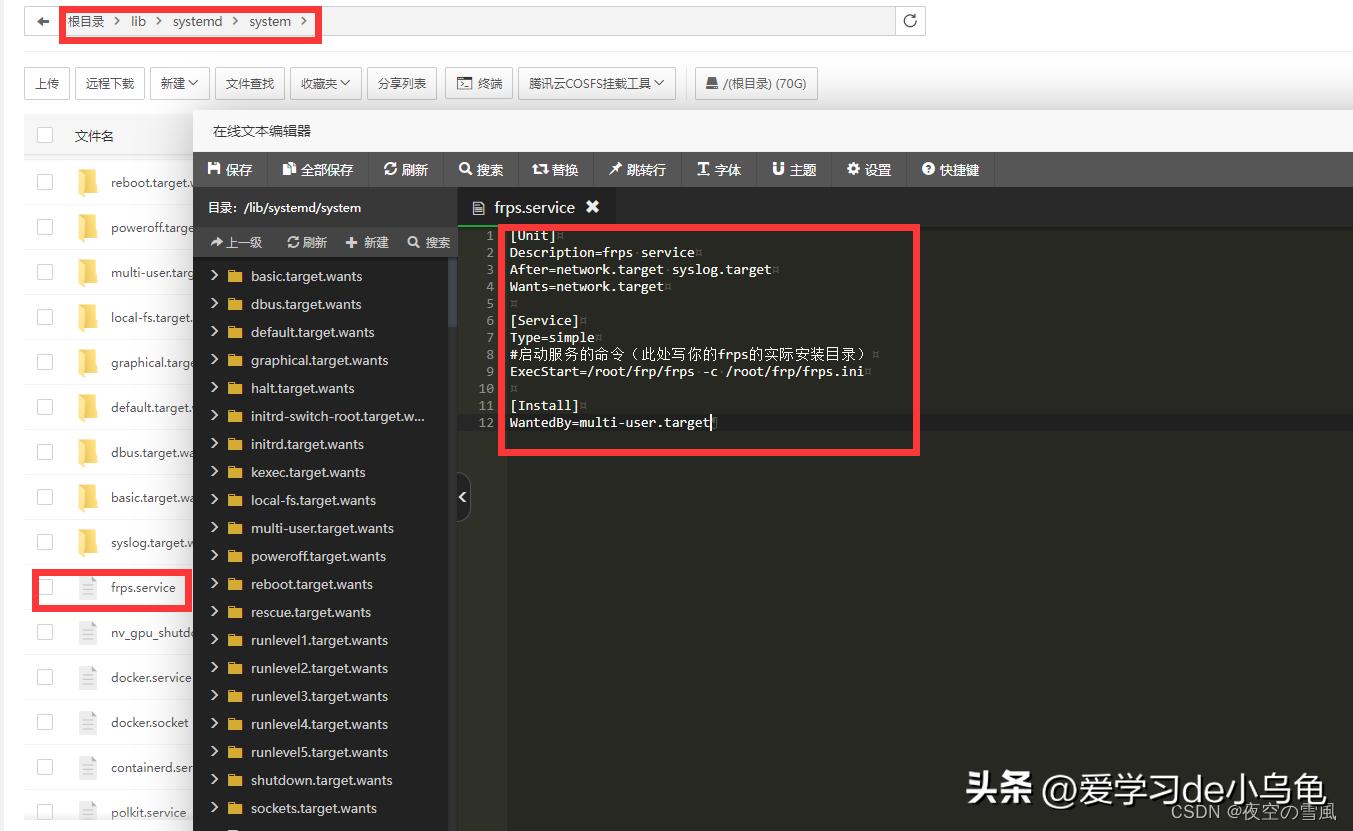1353x831 pixels.
Task: Save the frps.service file
Action: pyautogui.click(x=230, y=169)
